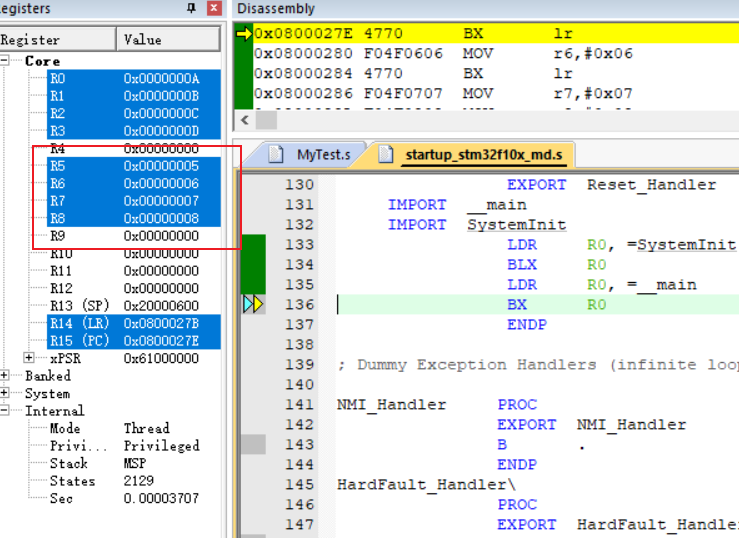739x538 pixels.
Task: Select register R5 row
Action: pos(134,166)
